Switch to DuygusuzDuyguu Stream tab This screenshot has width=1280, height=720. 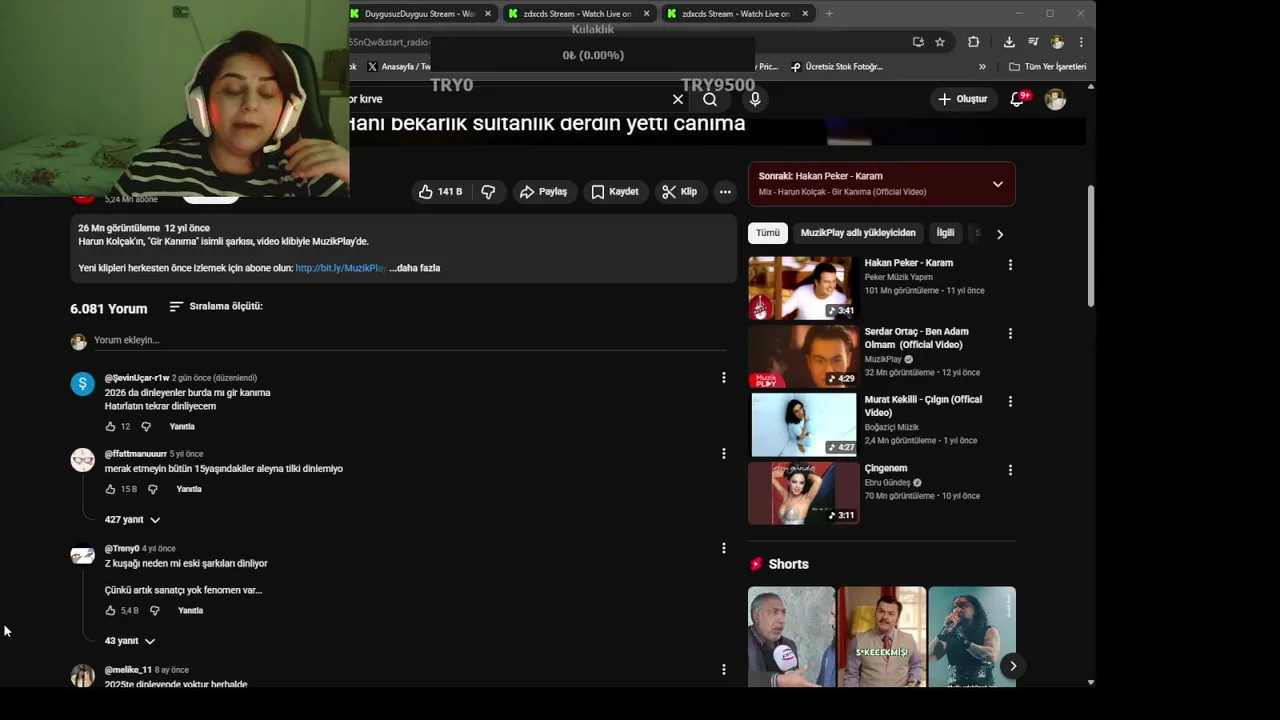420,14
